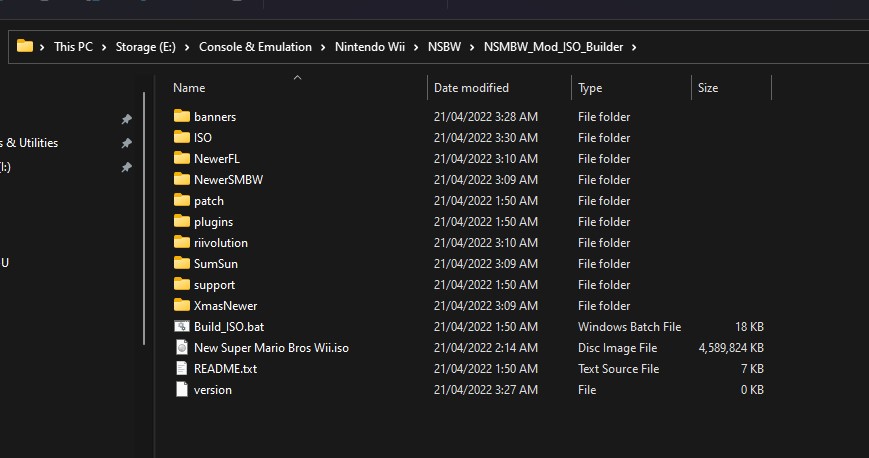Click the file name 'Build_ISO.bat'
The image size is (869, 458).
click(229, 327)
